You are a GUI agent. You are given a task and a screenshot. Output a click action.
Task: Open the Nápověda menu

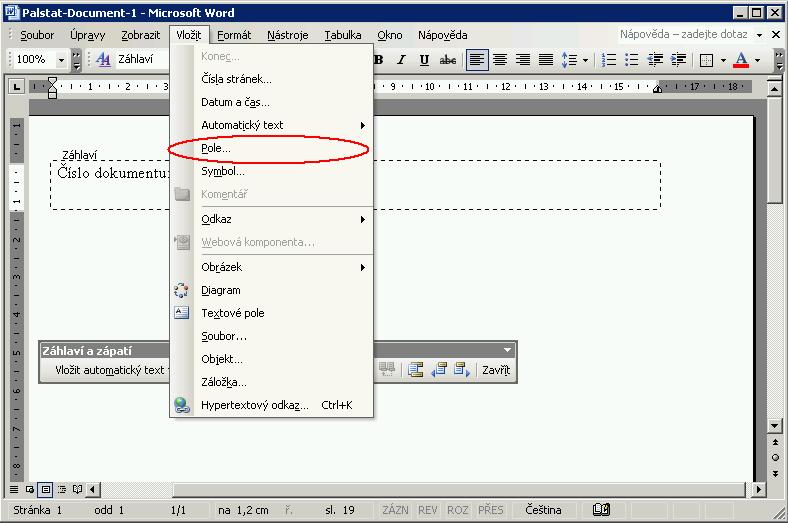pos(443,35)
